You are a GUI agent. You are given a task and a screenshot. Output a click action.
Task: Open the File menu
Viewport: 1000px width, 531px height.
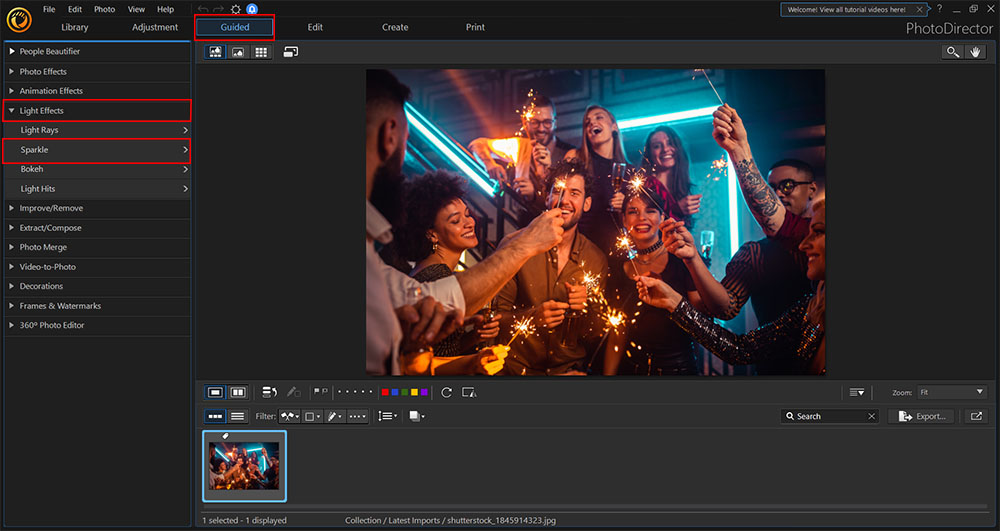[x=49, y=9]
